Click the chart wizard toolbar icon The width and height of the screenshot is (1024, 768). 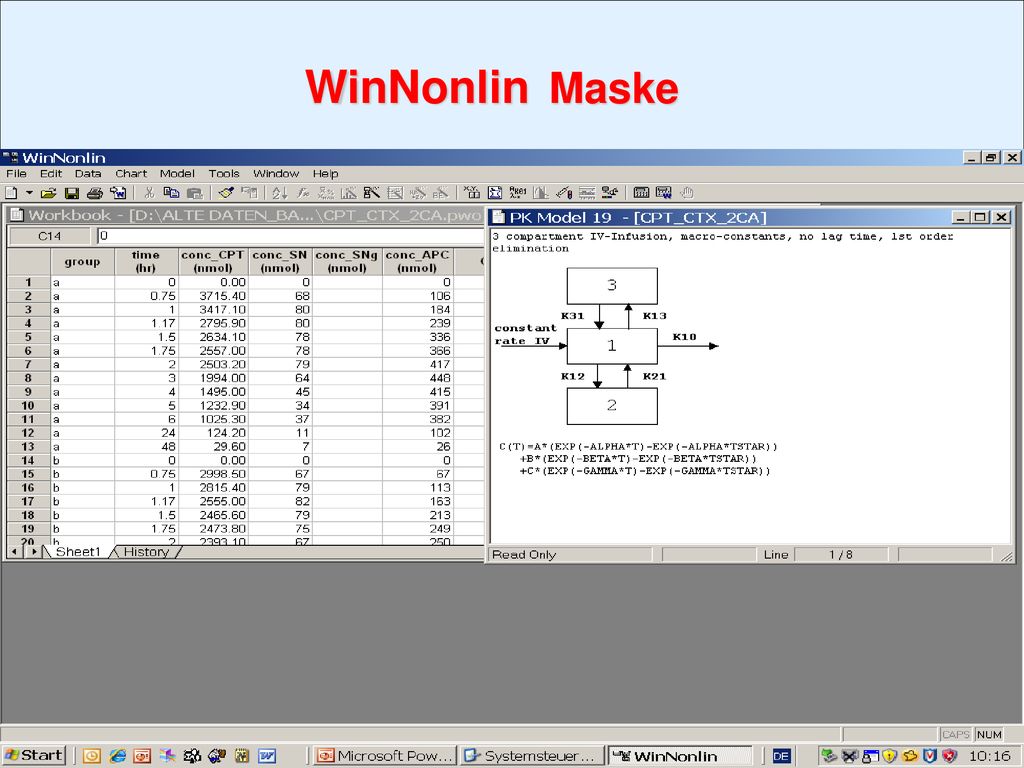pyautogui.click(x=349, y=193)
